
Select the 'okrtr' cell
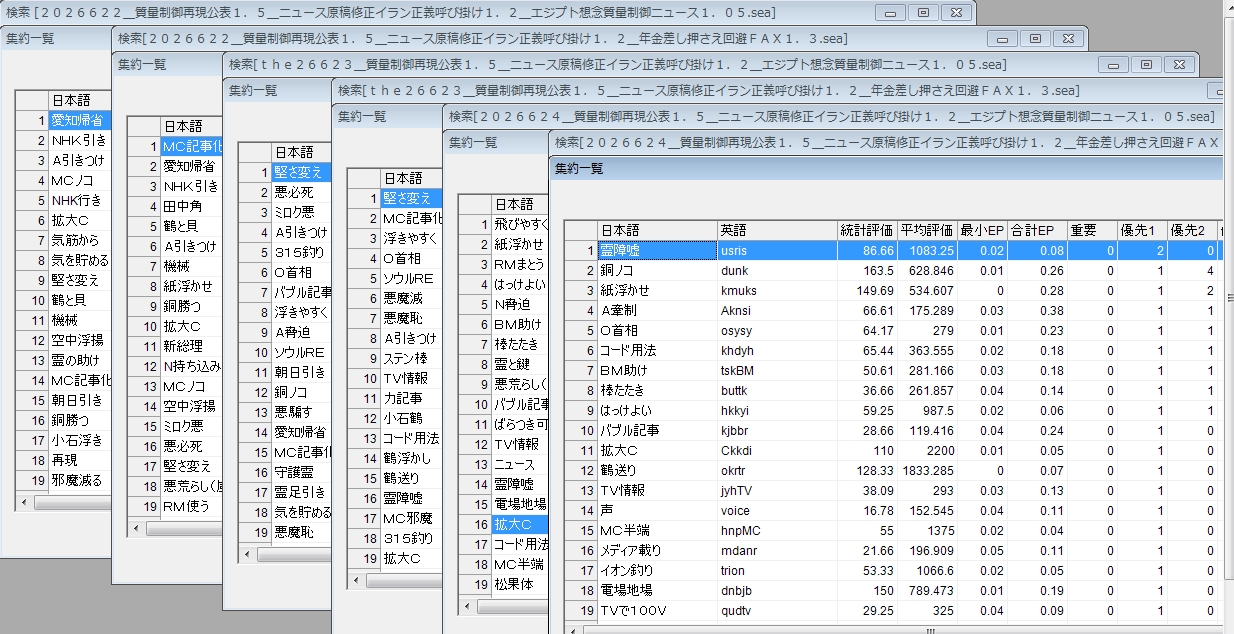click(776, 471)
